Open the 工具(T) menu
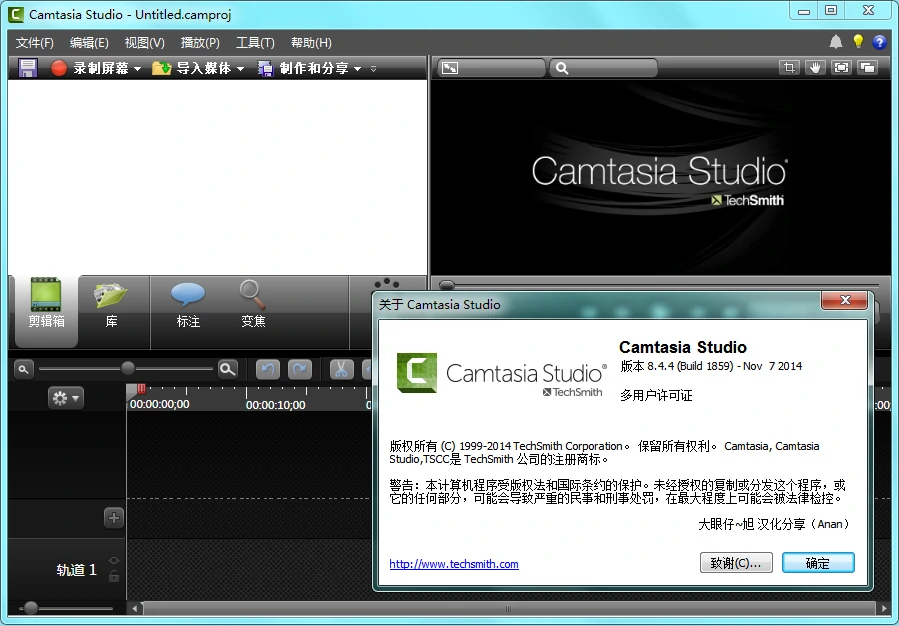 (255, 43)
